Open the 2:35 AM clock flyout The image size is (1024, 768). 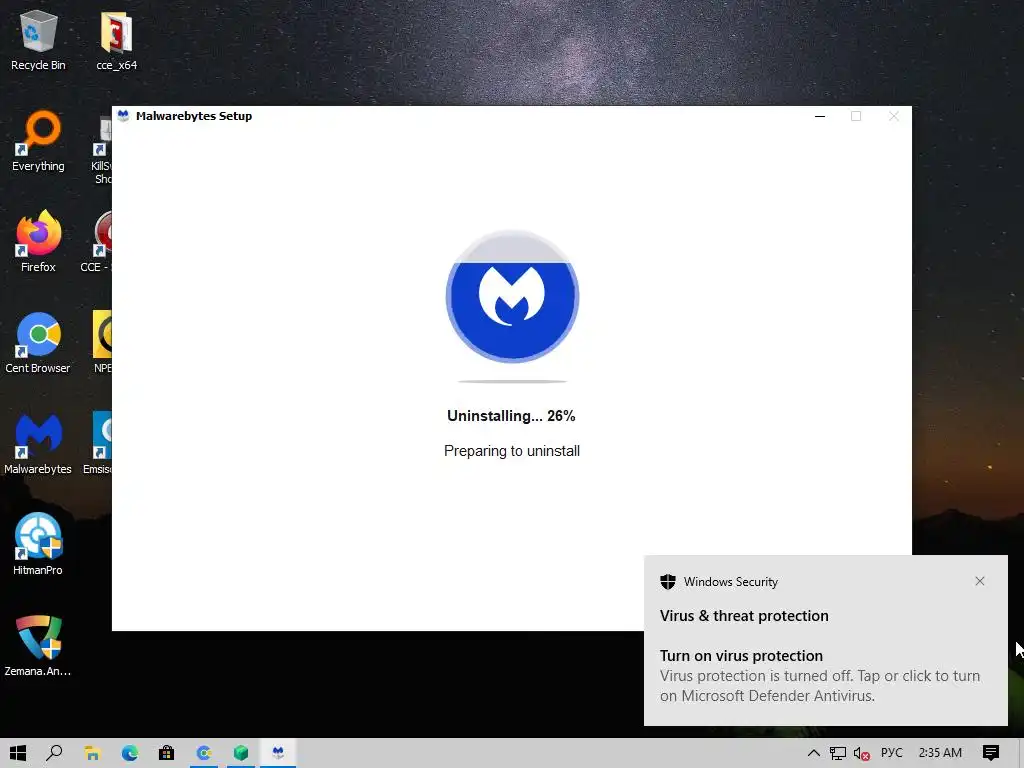click(x=940, y=753)
